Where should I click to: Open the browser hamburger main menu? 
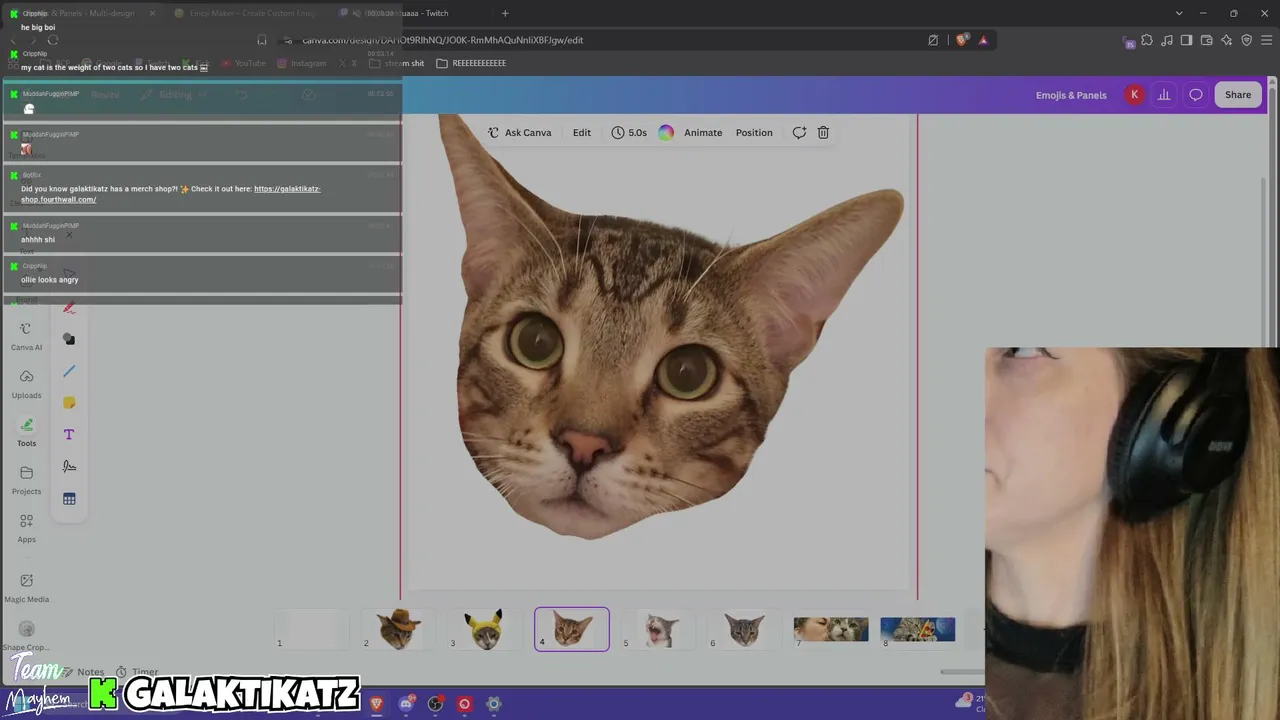1266,40
